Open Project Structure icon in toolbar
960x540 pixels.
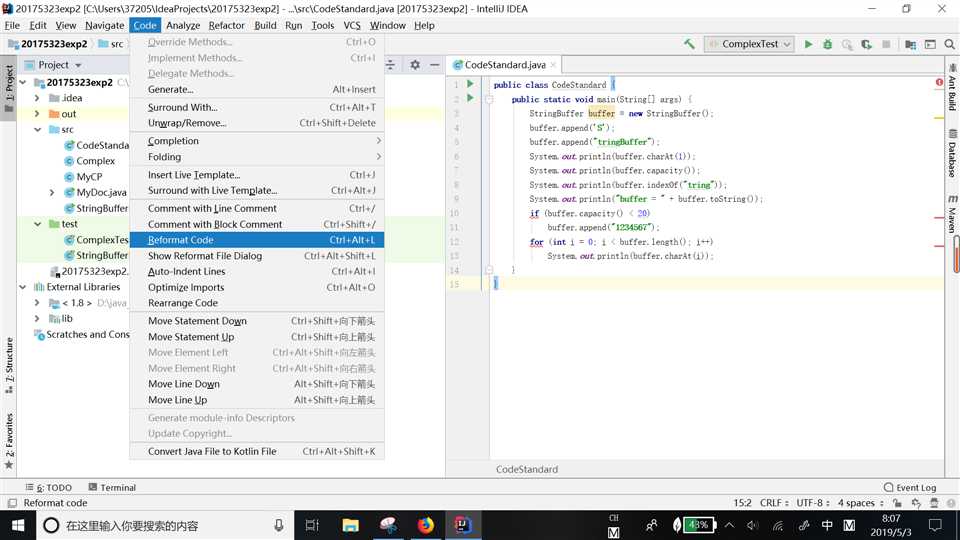pyautogui.click(x=910, y=44)
